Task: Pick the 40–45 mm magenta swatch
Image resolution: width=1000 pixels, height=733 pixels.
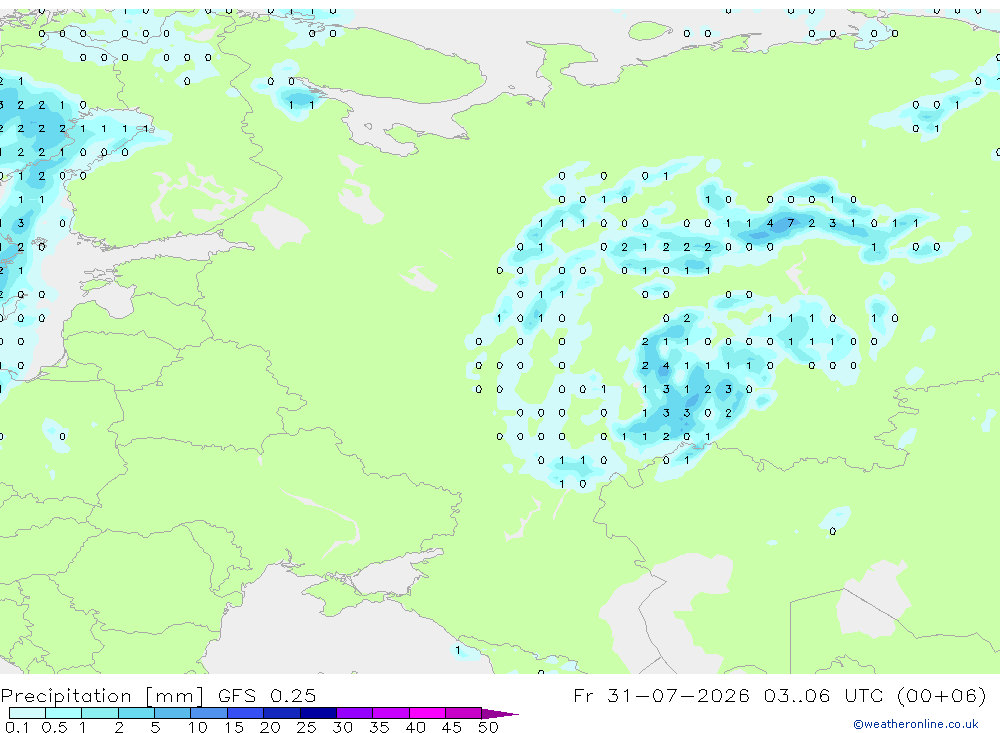Action: tap(427, 713)
